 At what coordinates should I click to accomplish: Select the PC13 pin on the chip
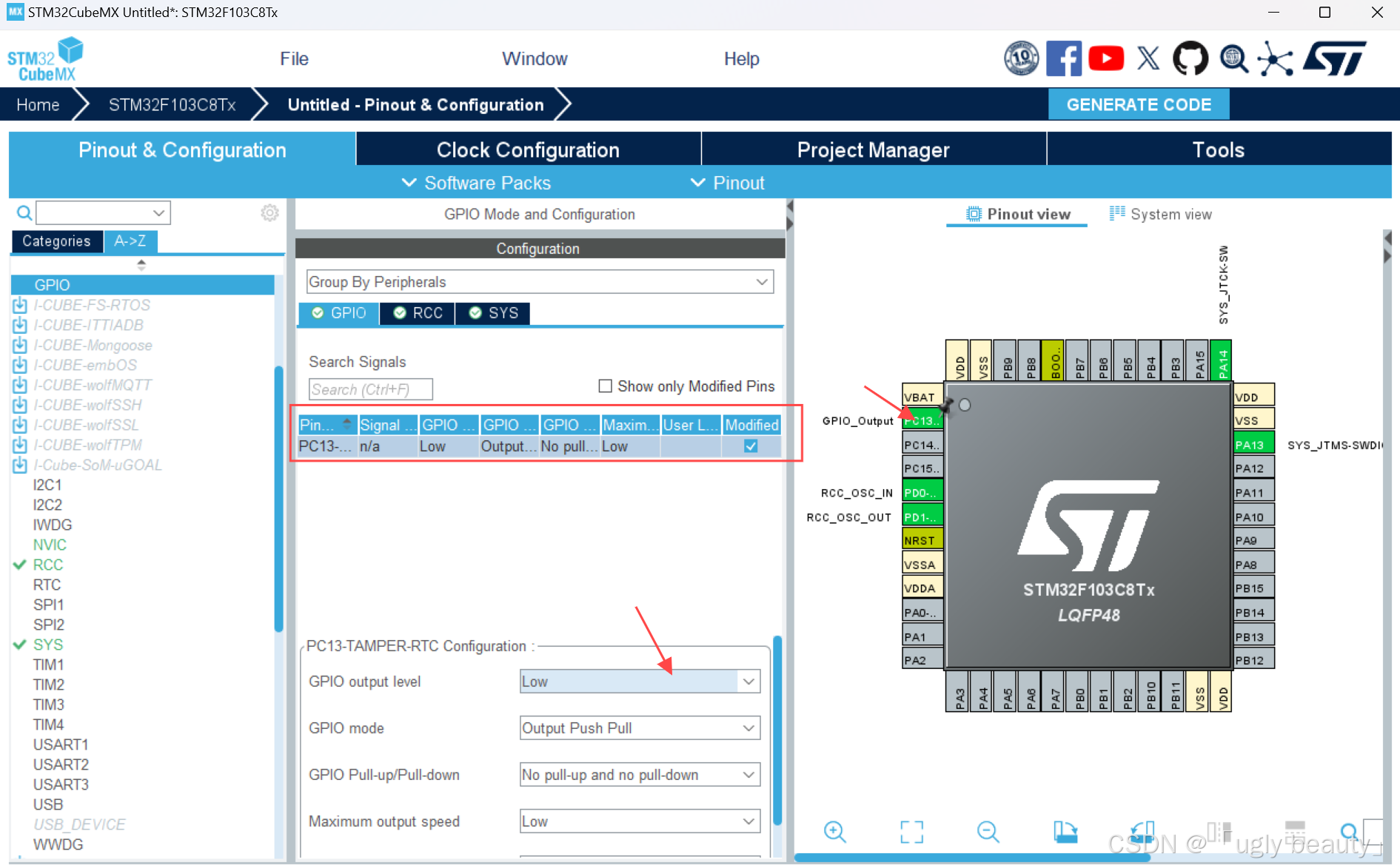coord(922,420)
